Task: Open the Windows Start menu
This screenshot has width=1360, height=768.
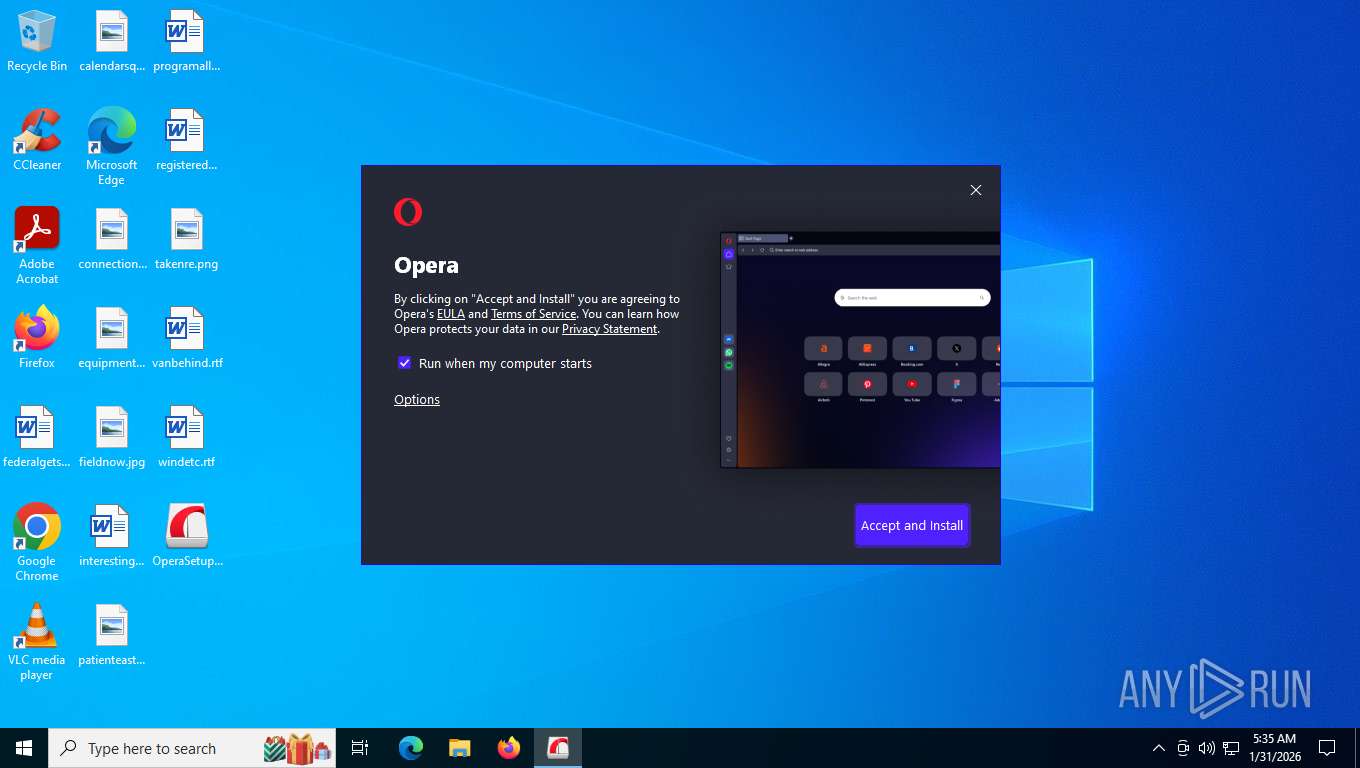Action: (x=24, y=748)
